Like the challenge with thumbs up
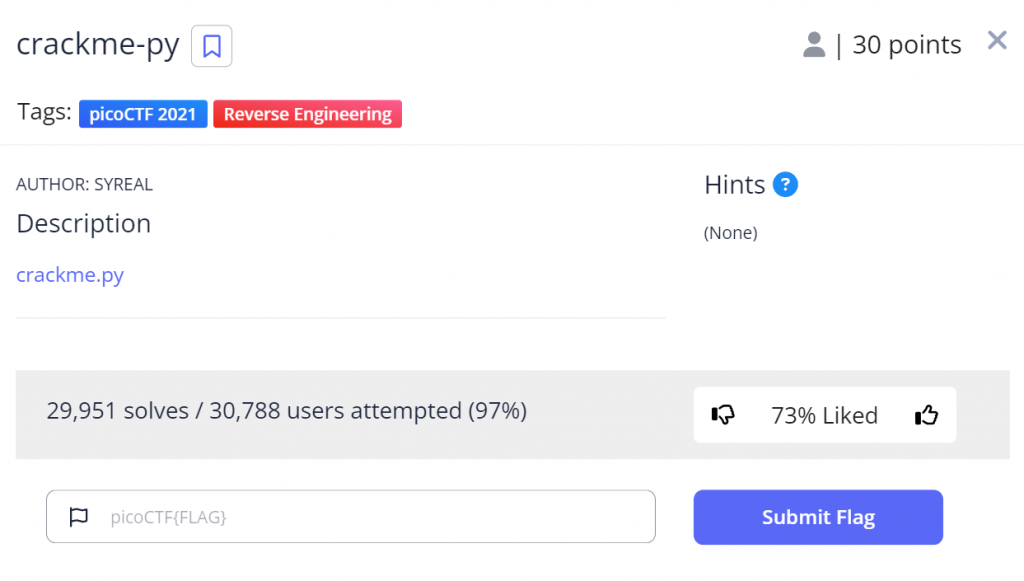Image resolution: width=1024 pixels, height=581 pixels. [926, 415]
